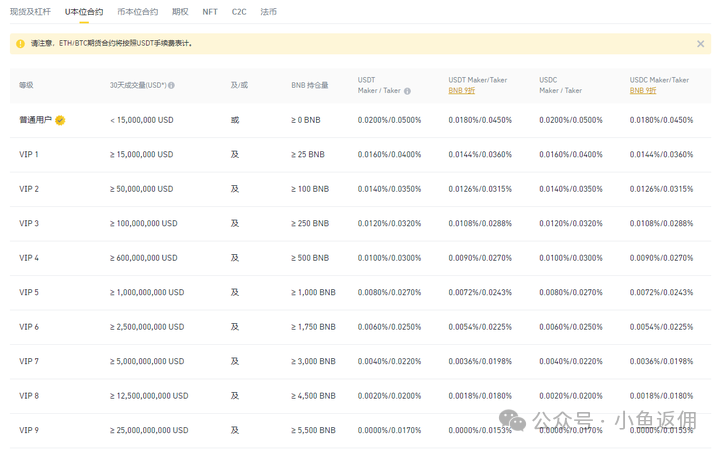The width and height of the screenshot is (720, 450).
Task: Dismiss the yellow notice banner
Action: pos(700,44)
